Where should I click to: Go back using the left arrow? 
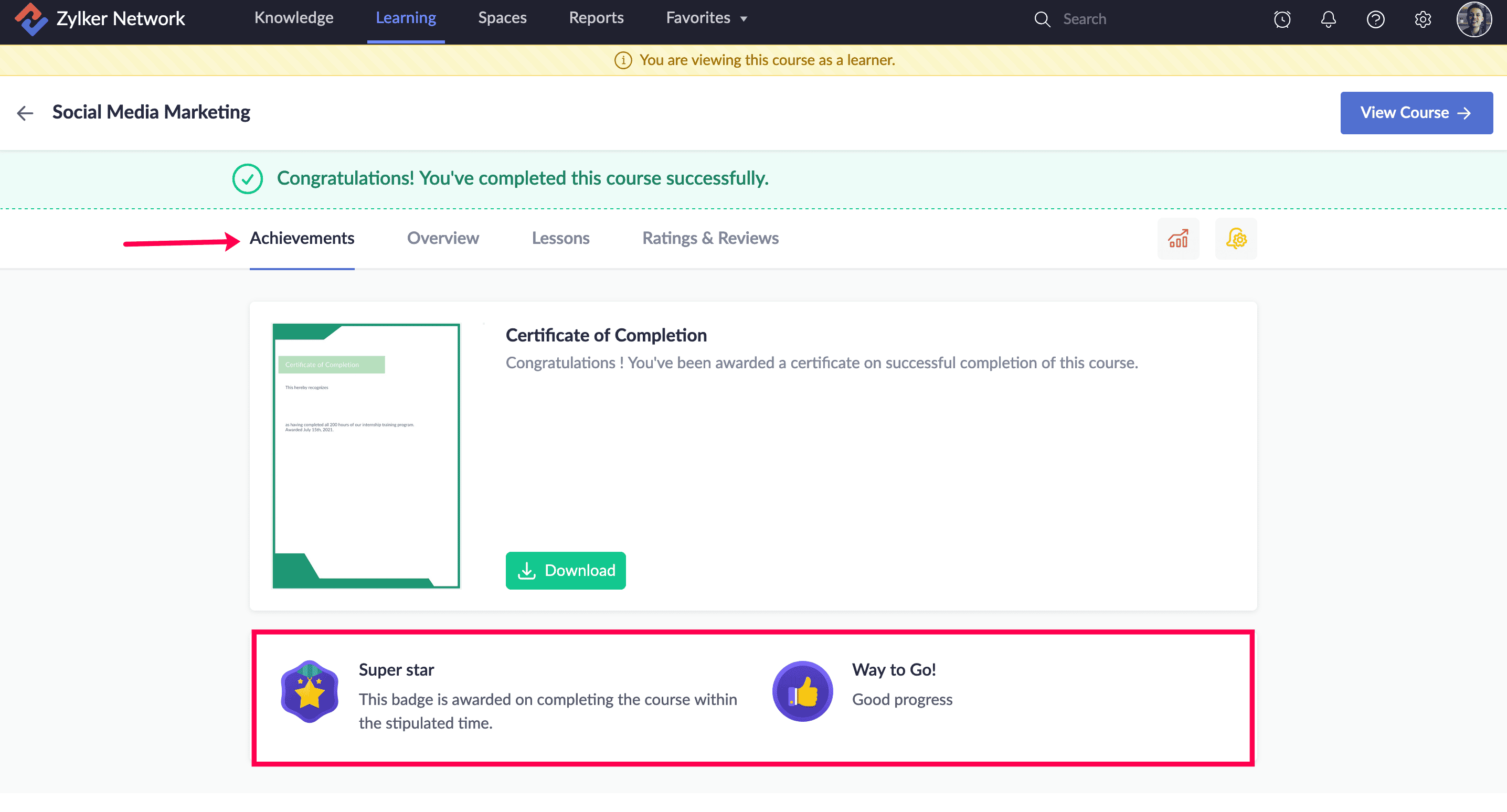25,113
